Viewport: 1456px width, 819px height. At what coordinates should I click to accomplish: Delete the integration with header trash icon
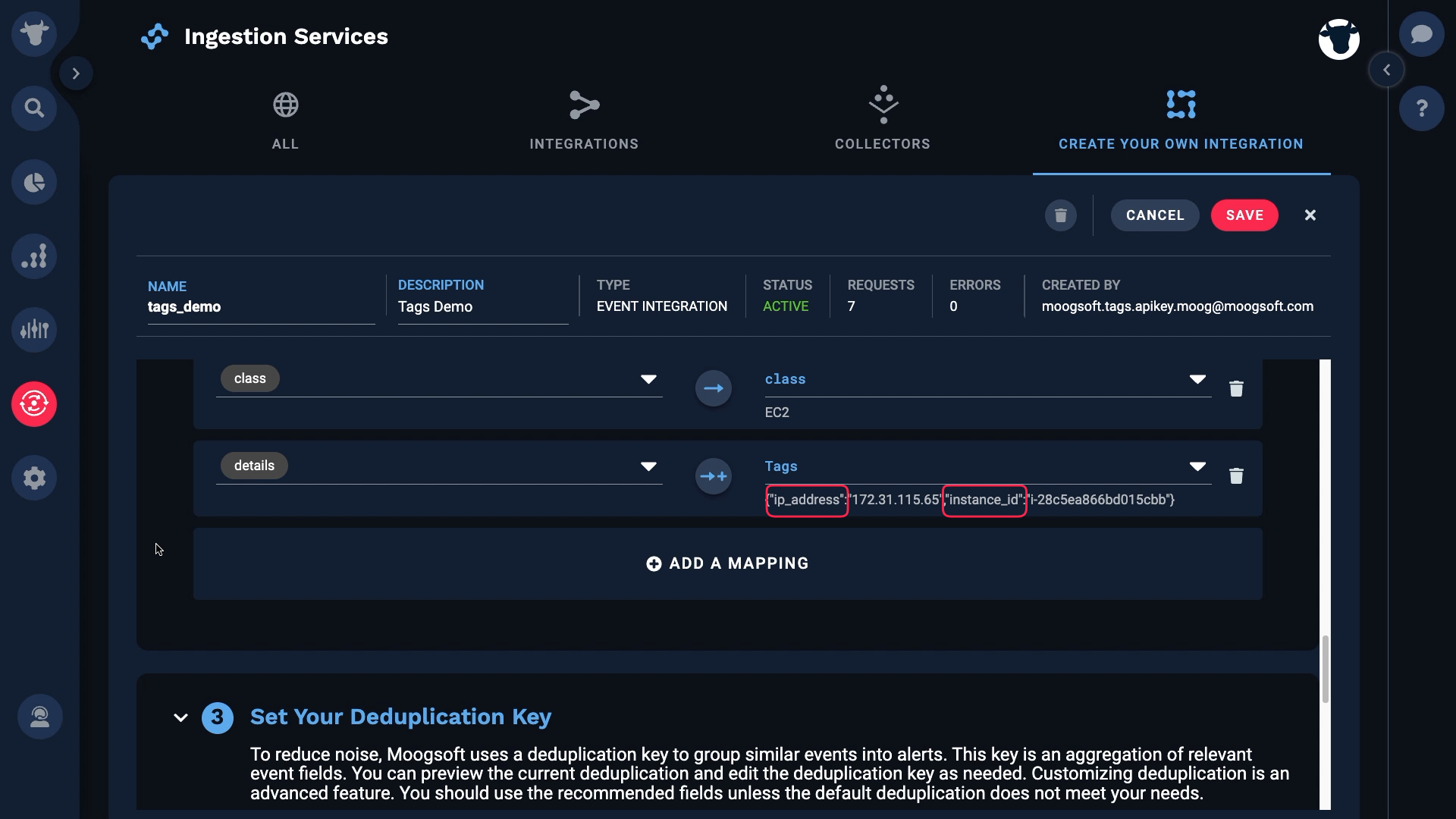click(x=1061, y=215)
